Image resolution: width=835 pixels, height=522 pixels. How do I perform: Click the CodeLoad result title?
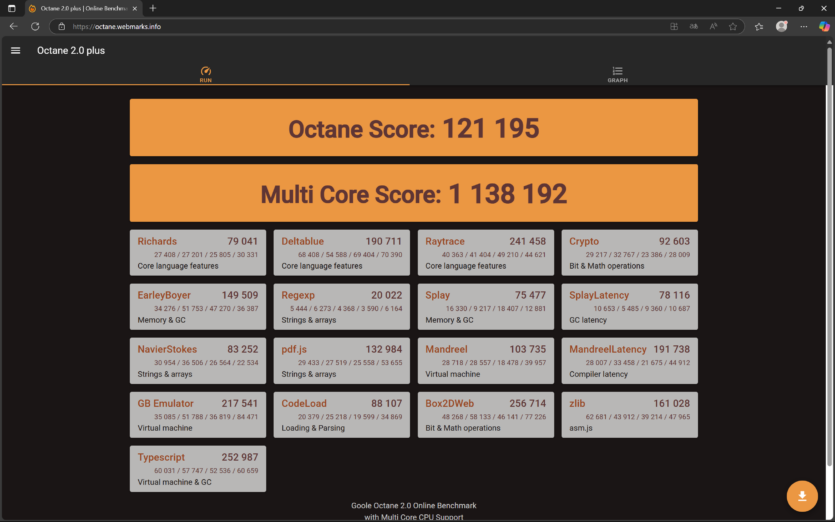click(x=304, y=404)
